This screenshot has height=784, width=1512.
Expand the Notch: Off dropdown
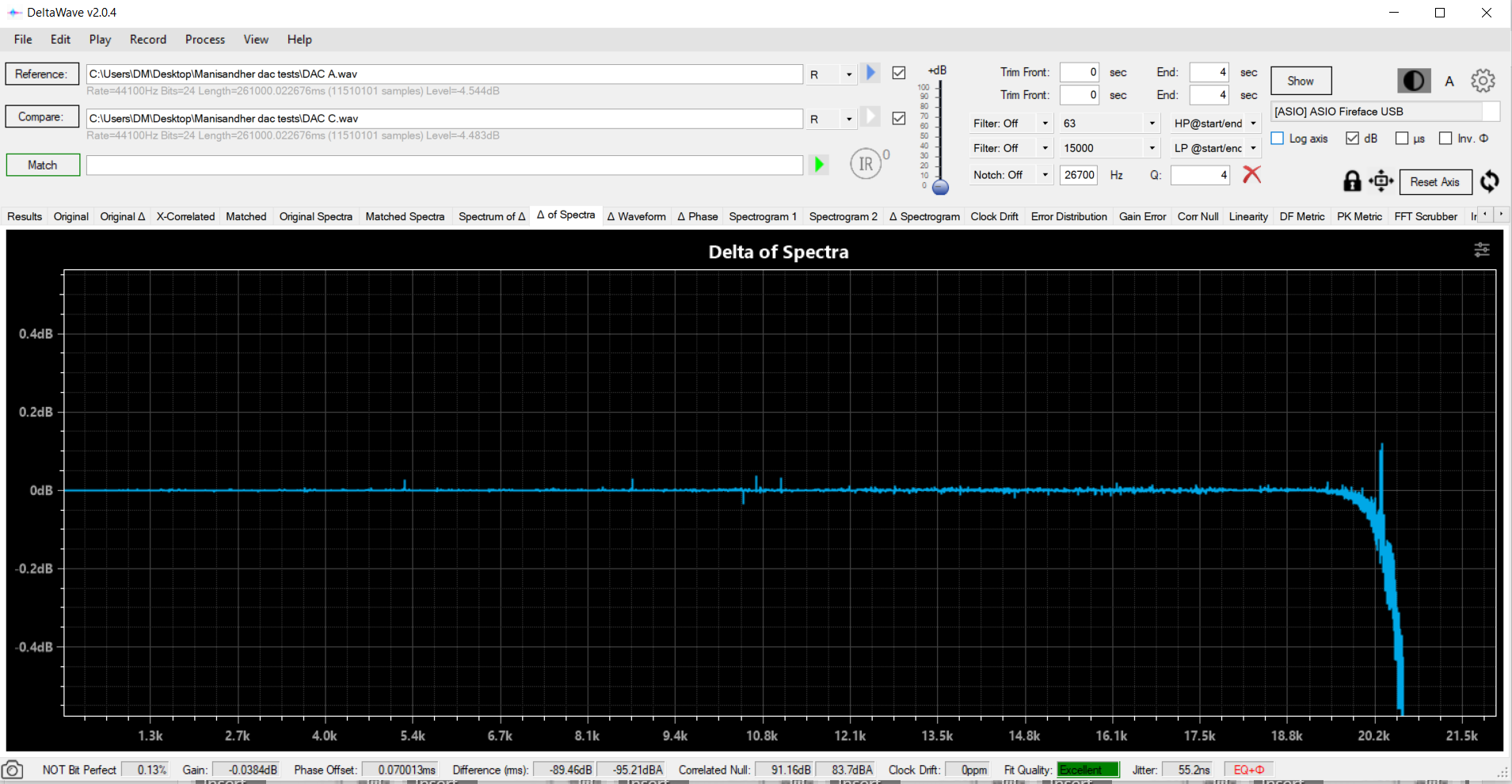click(x=1045, y=175)
